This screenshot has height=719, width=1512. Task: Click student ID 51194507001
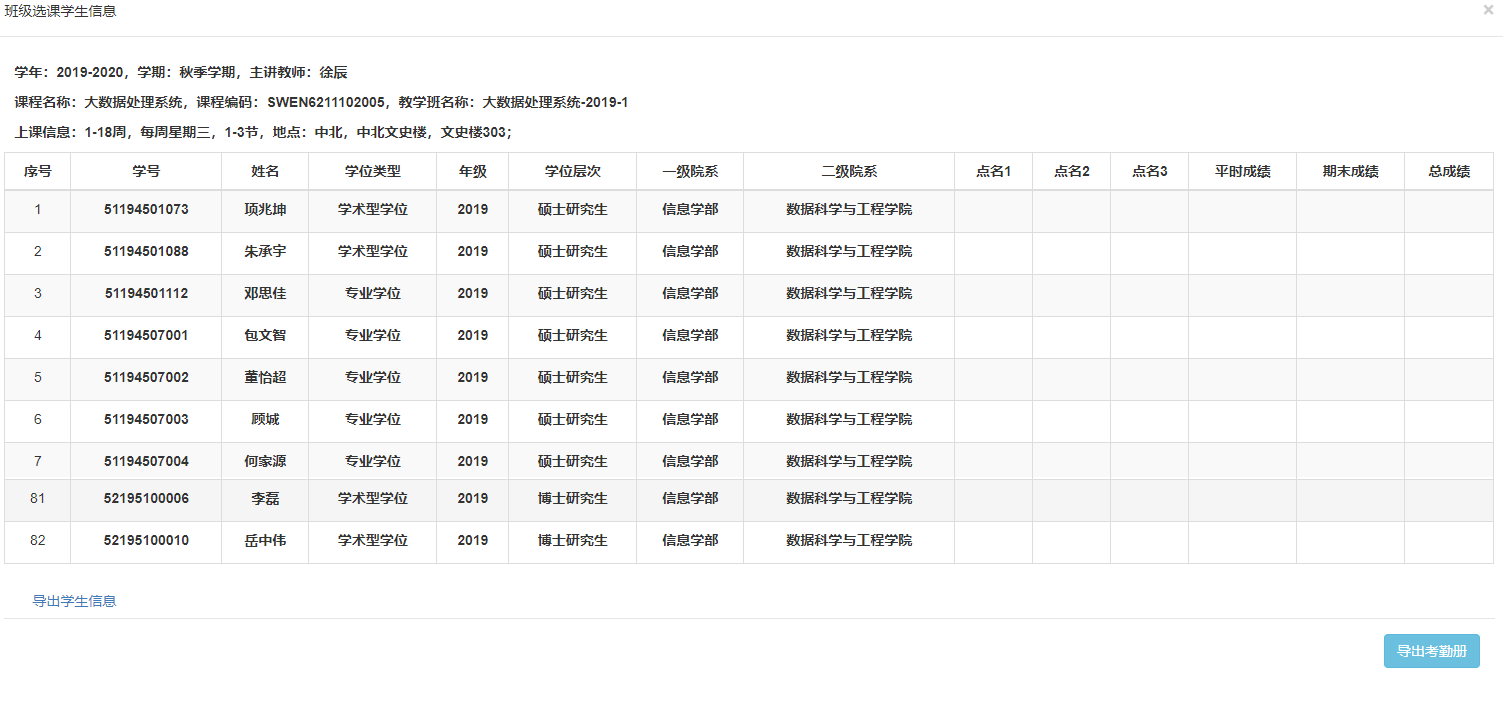pos(146,336)
